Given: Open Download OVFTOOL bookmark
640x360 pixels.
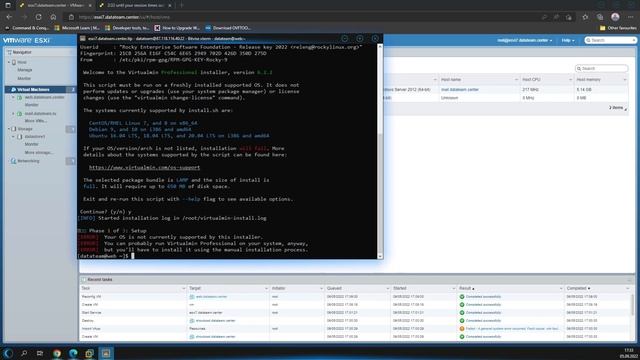Looking at the screenshot, I should click(228, 28).
